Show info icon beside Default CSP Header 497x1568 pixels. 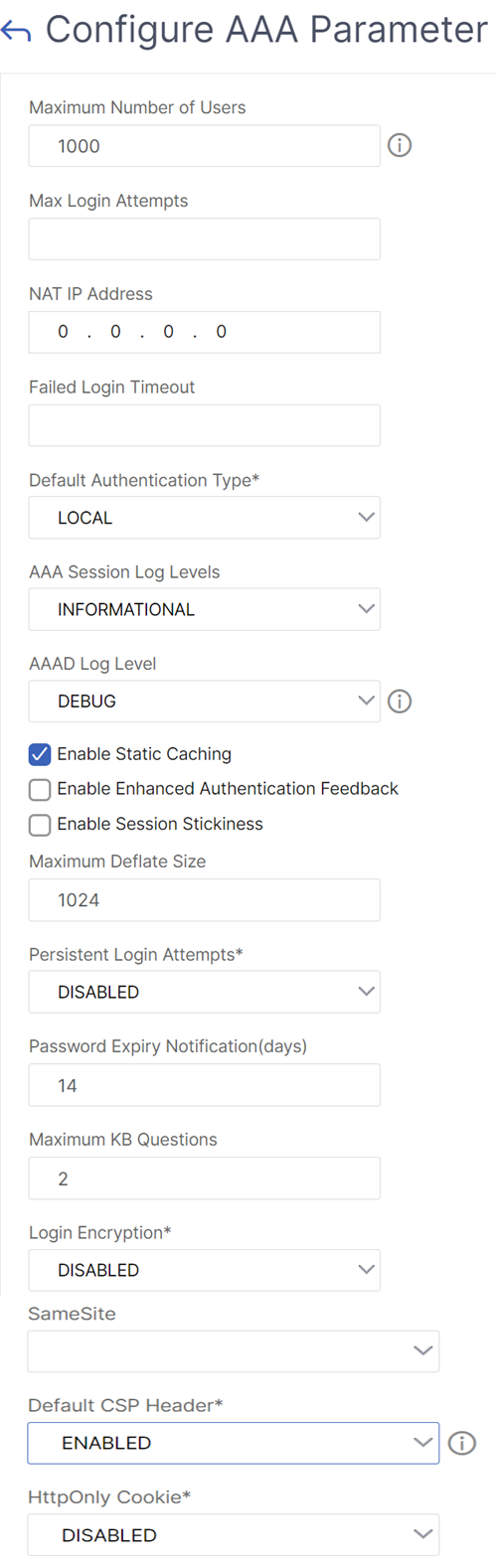pos(462,1443)
